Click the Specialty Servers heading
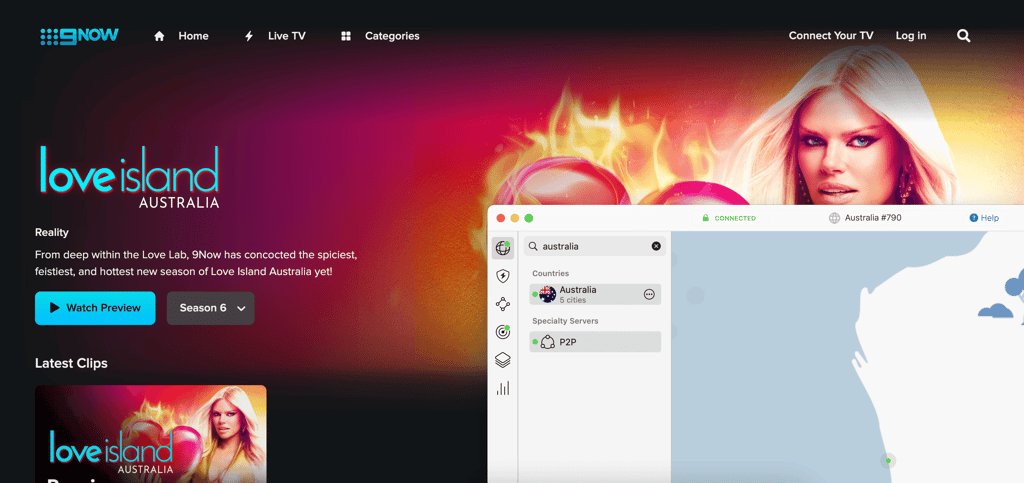 pyautogui.click(x=566, y=321)
